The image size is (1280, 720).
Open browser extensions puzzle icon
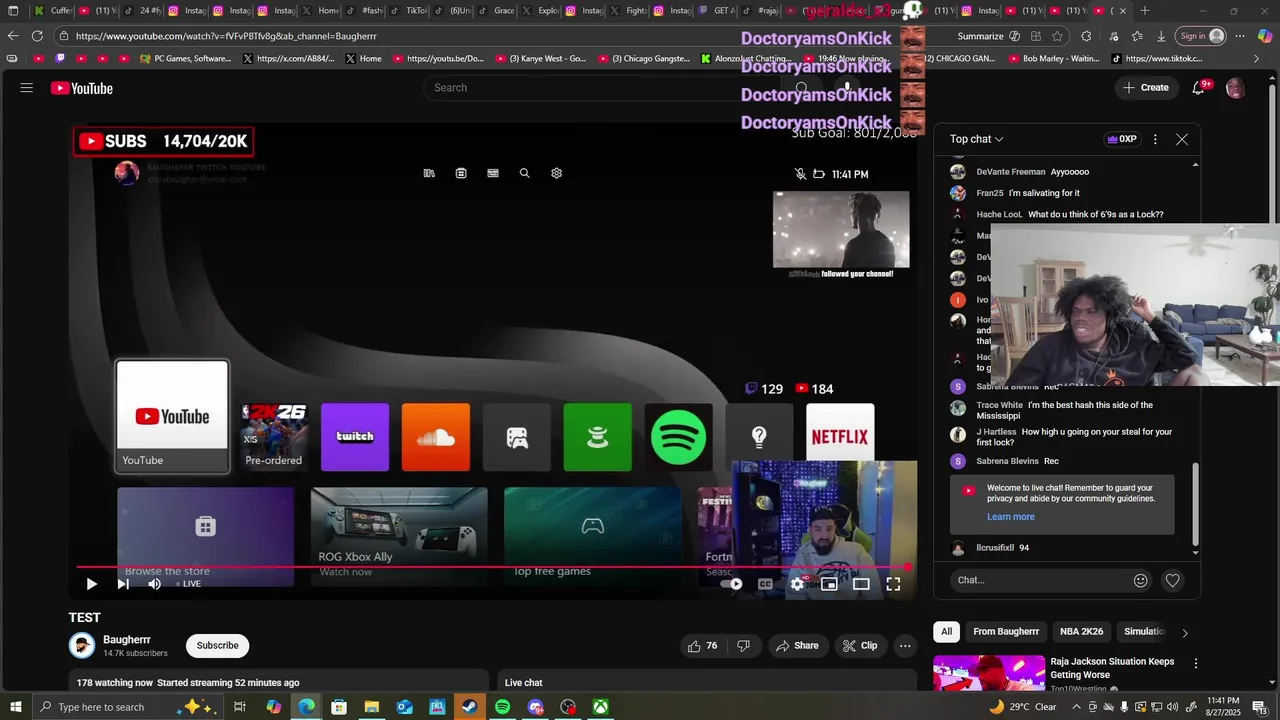click(1087, 36)
